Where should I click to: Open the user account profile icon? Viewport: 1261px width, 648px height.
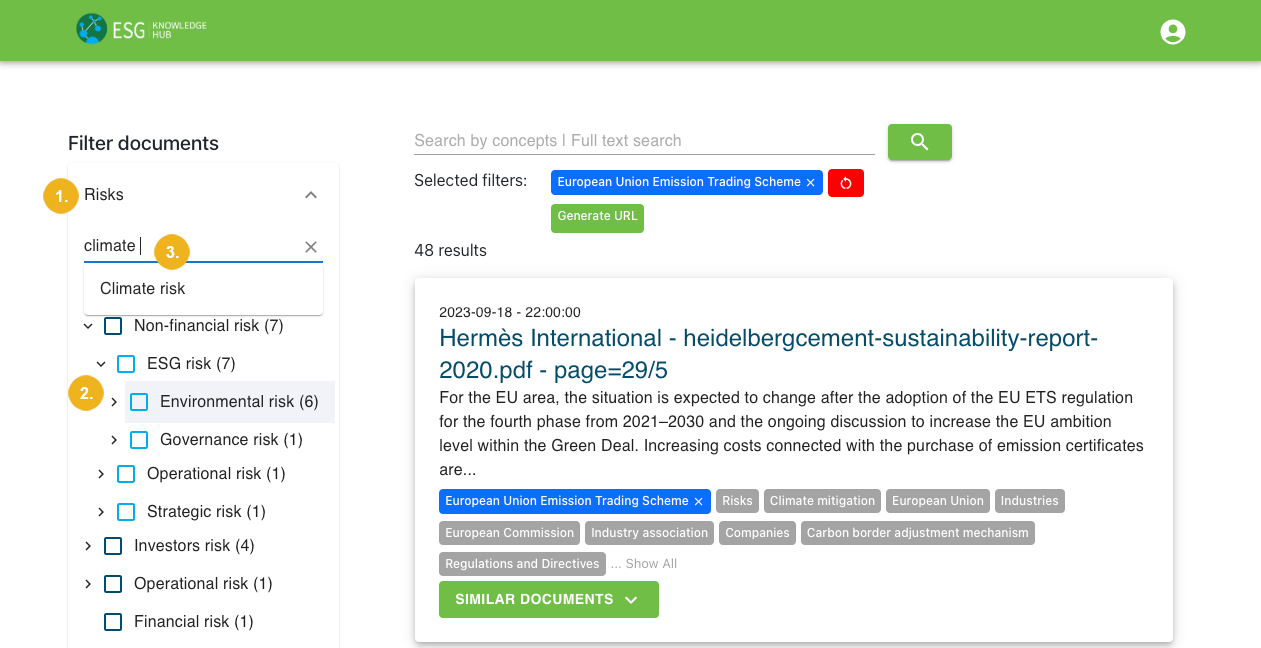1172,32
